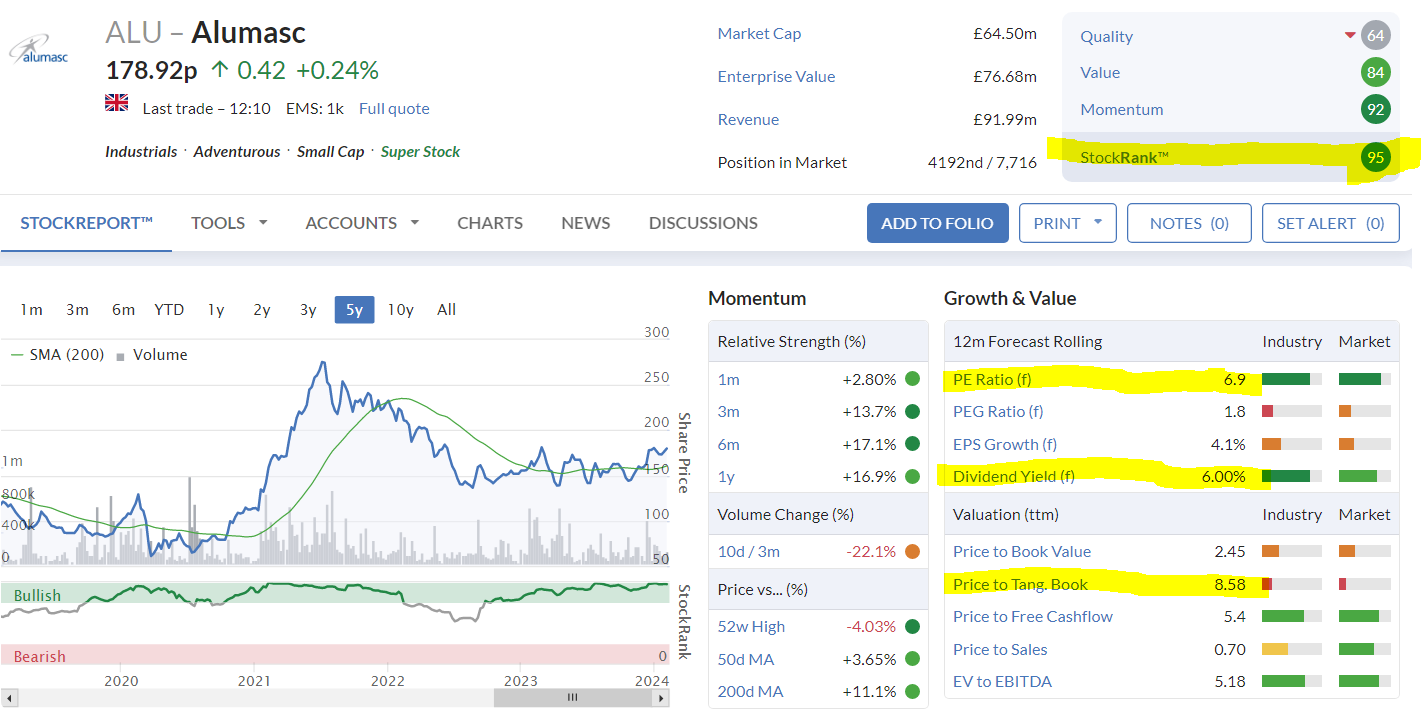
Task: Click the Bullish StockRank band
Action: [334, 594]
